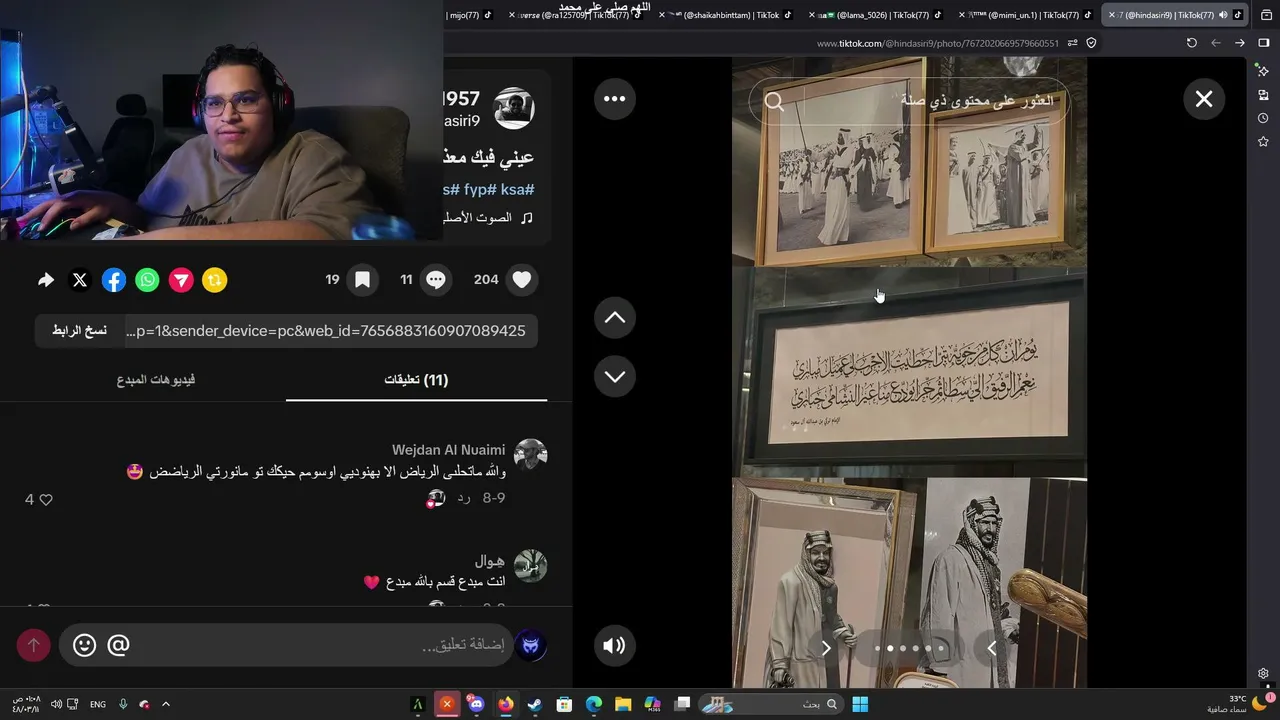Open Microsoft Edge from the taskbar
The height and width of the screenshot is (720, 1280).
point(594,704)
